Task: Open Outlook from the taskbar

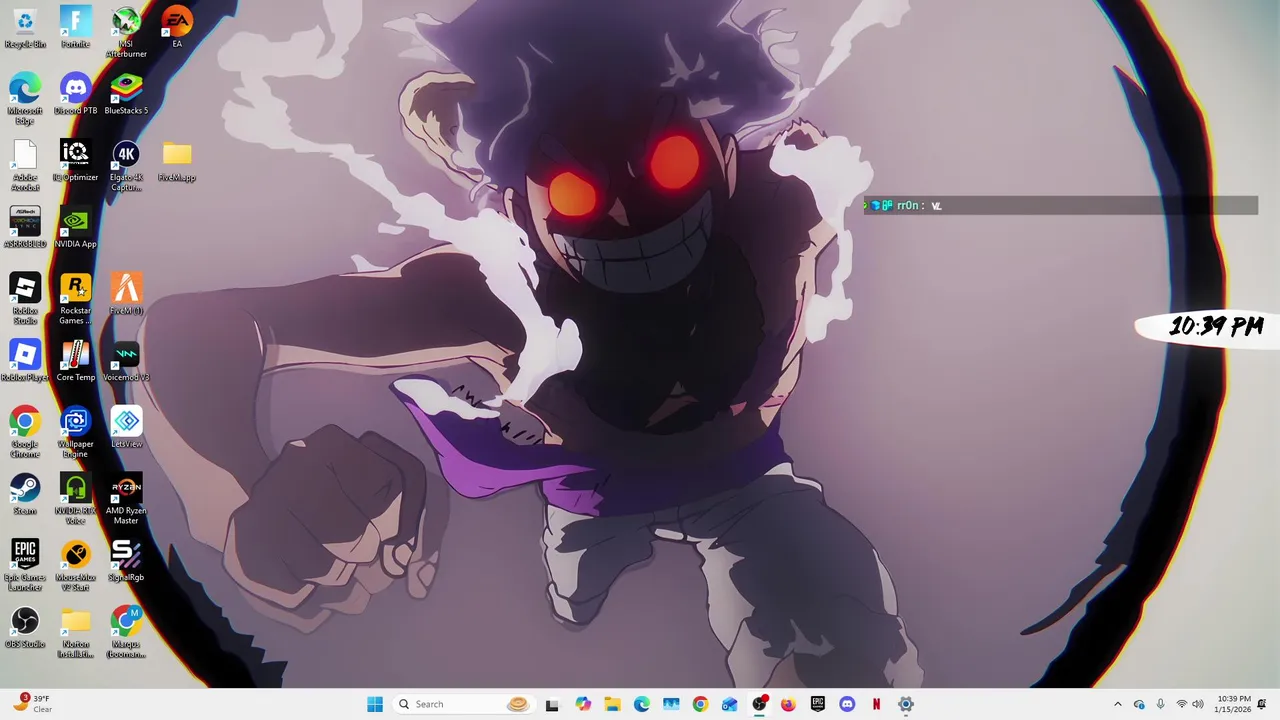Action: tap(730, 704)
